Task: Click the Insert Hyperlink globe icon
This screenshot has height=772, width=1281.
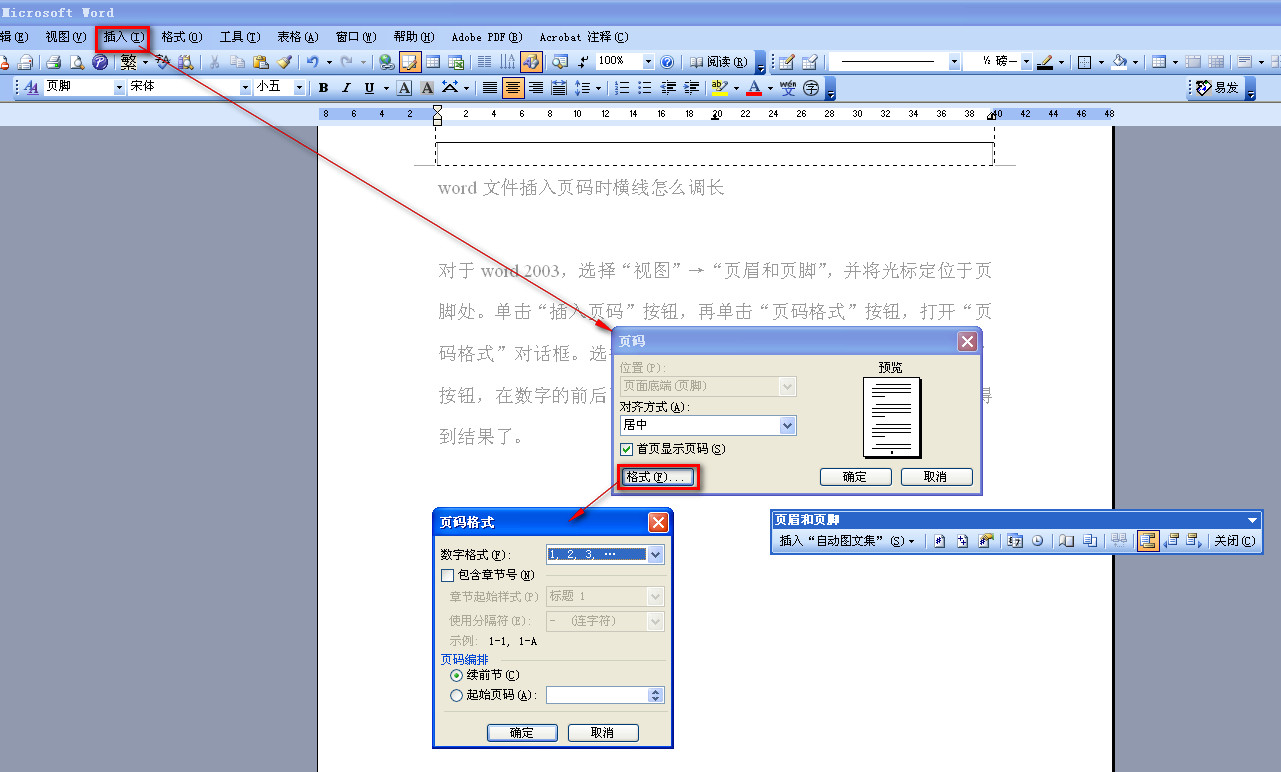Action: (387, 62)
